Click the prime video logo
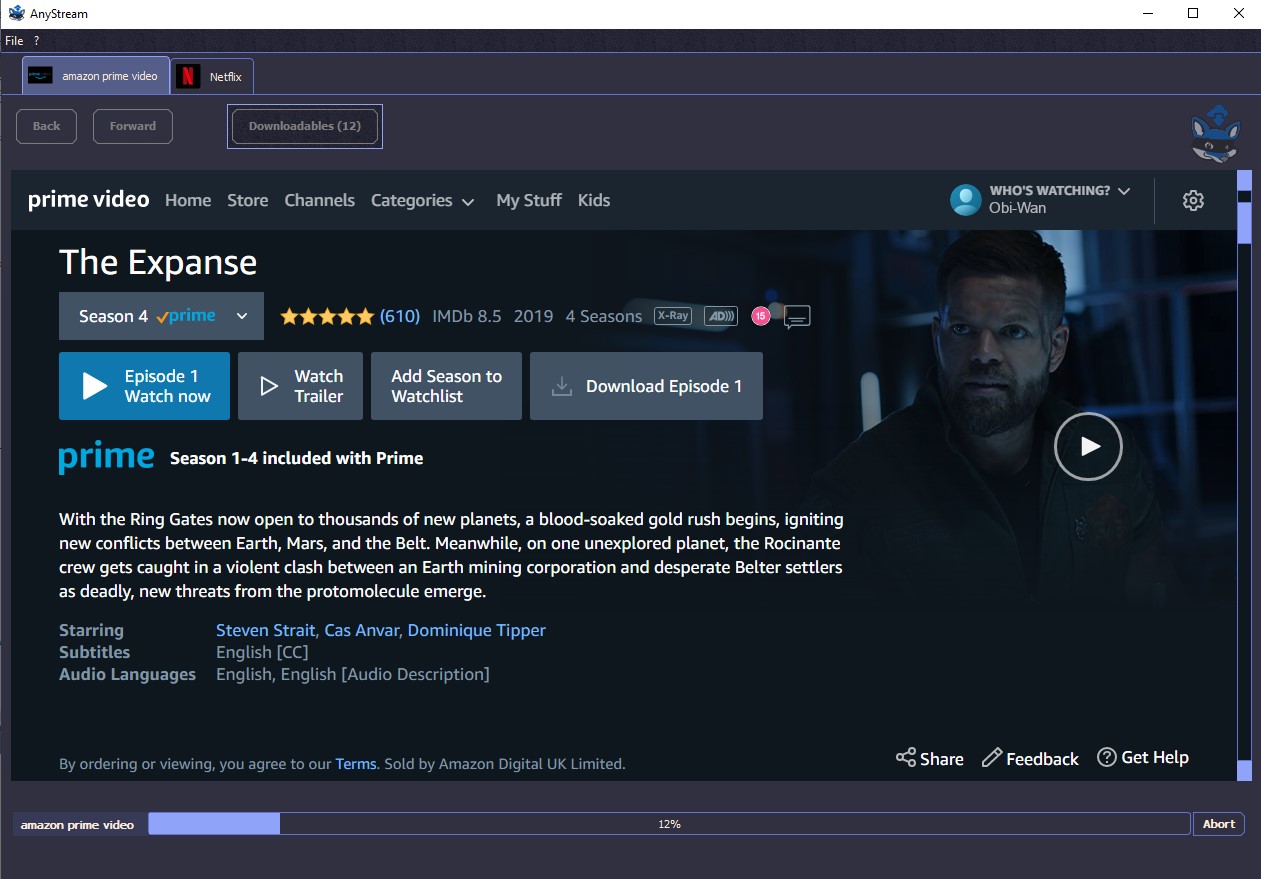 tap(88, 200)
